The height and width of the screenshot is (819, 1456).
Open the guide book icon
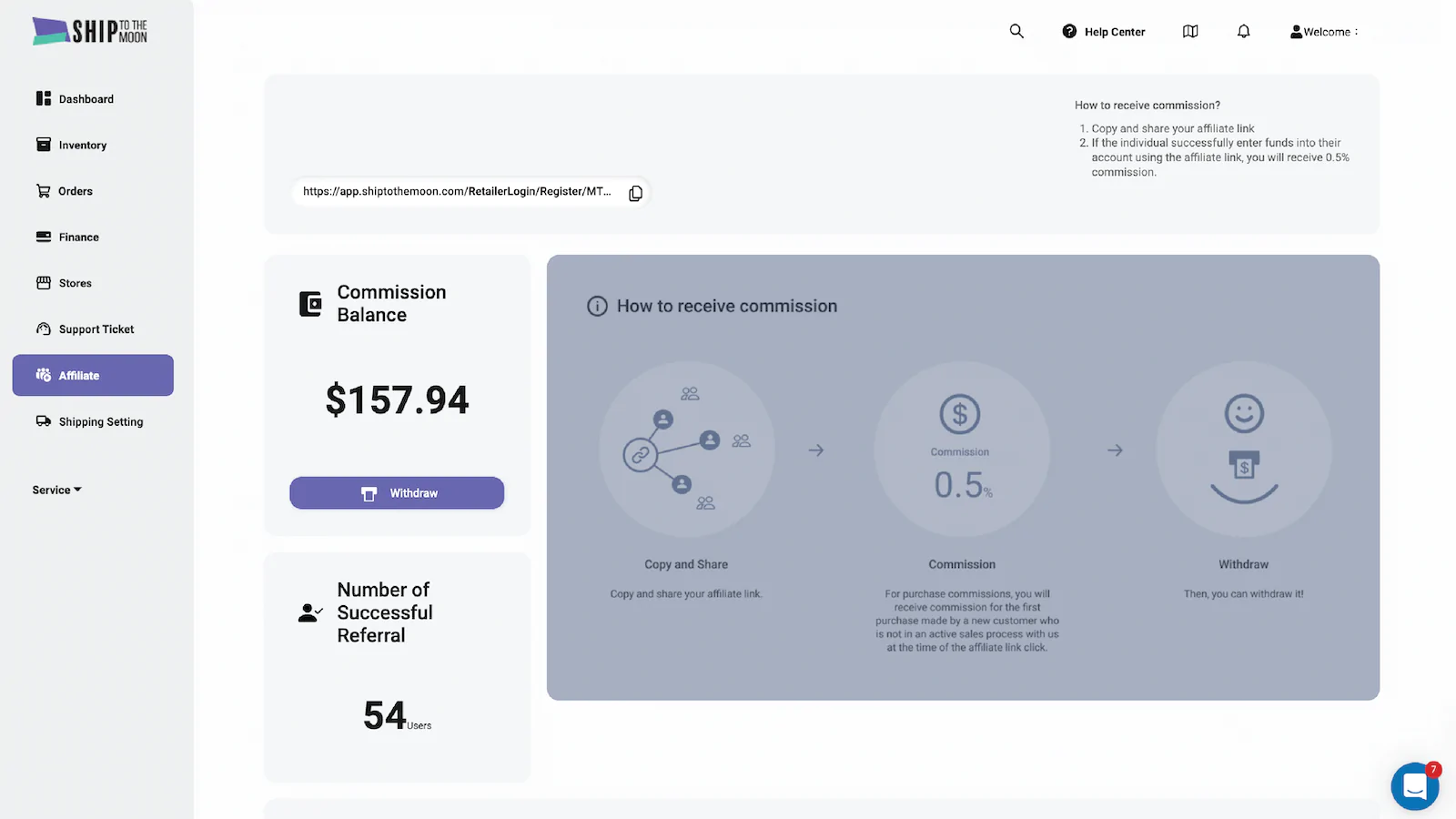pyautogui.click(x=1190, y=31)
